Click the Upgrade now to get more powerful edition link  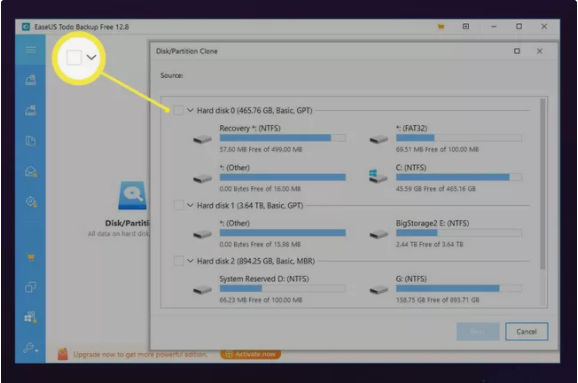pos(140,354)
